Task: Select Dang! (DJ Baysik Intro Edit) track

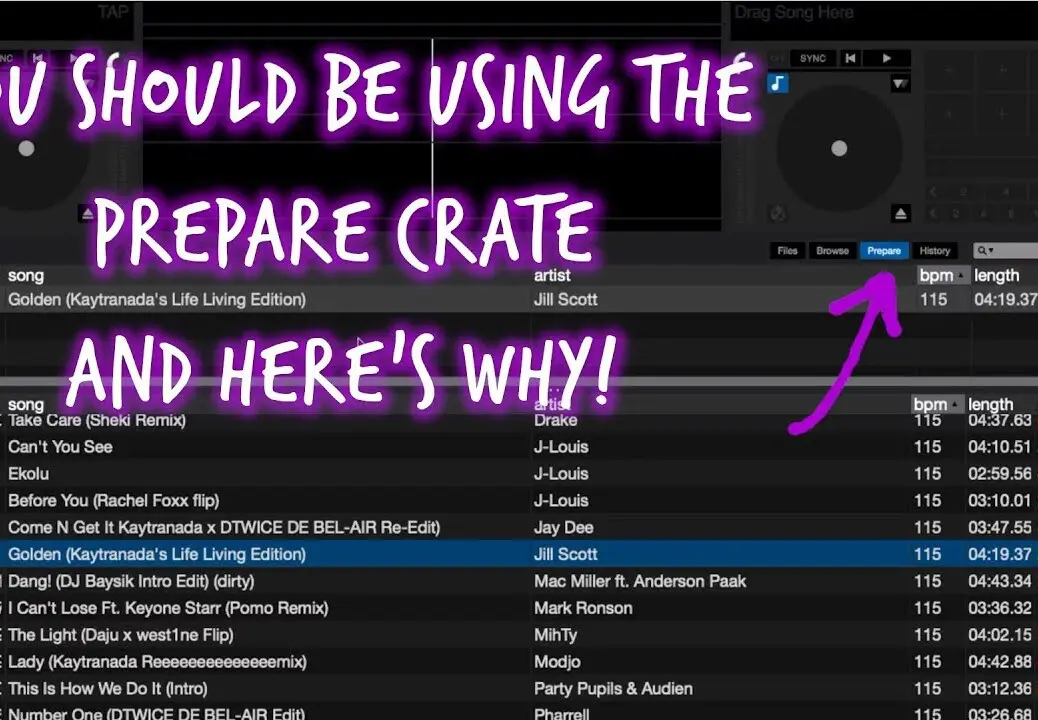Action: pyautogui.click(x=131, y=581)
